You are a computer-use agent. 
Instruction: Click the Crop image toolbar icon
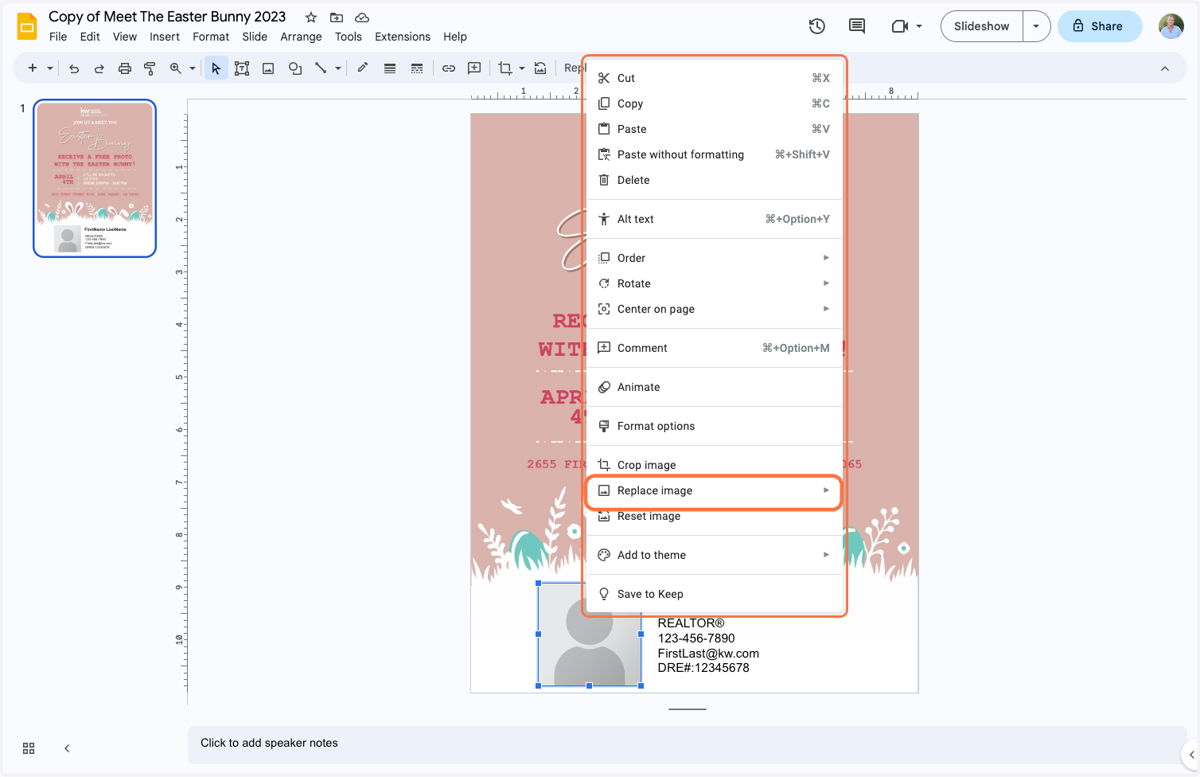(x=505, y=68)
